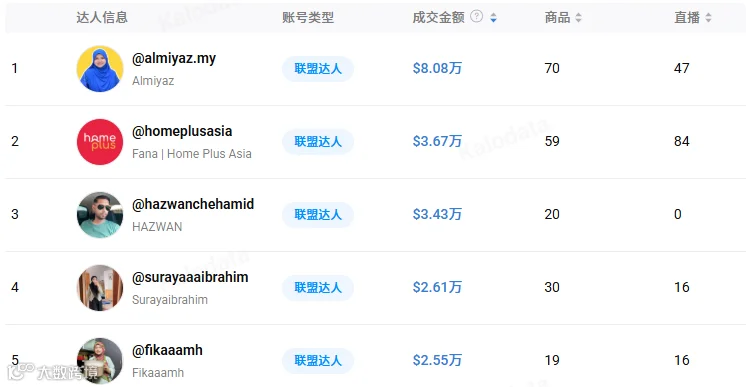
Task: Open the @surayaaaibrahim avatar photo
Action: pos(100,288)
